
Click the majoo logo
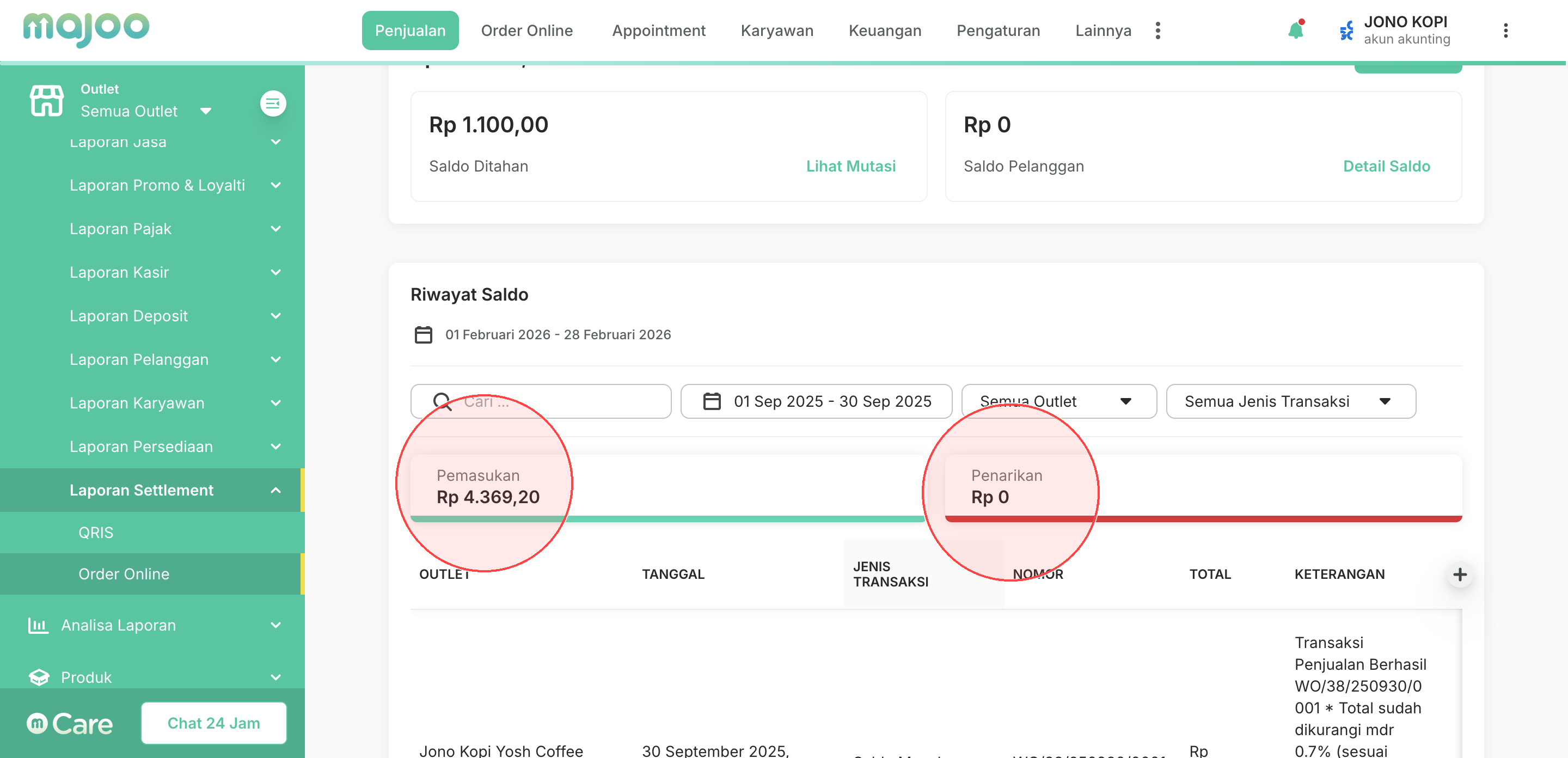pos(86,29)
